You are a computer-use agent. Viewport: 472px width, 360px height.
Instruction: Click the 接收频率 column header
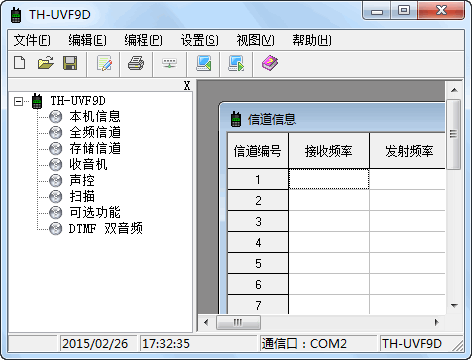pos(329,151)
